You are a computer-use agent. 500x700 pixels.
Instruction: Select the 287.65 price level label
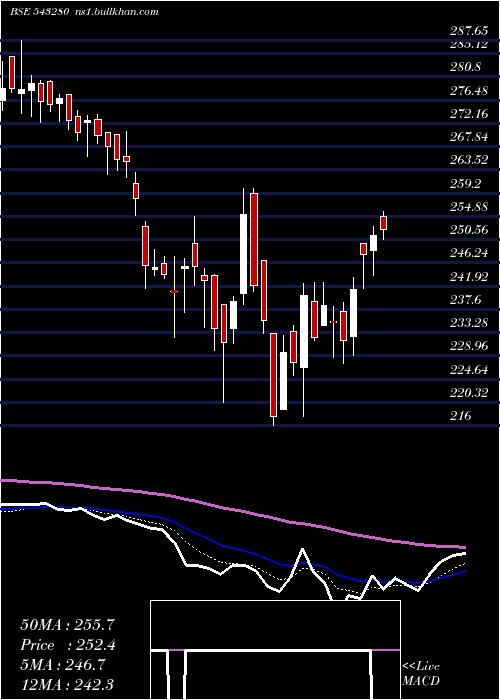[x=469, y=30]
